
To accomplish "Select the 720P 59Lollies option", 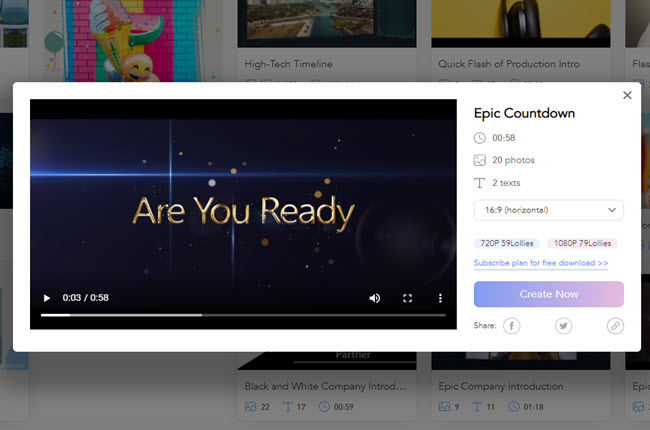I will click(507, 243).
